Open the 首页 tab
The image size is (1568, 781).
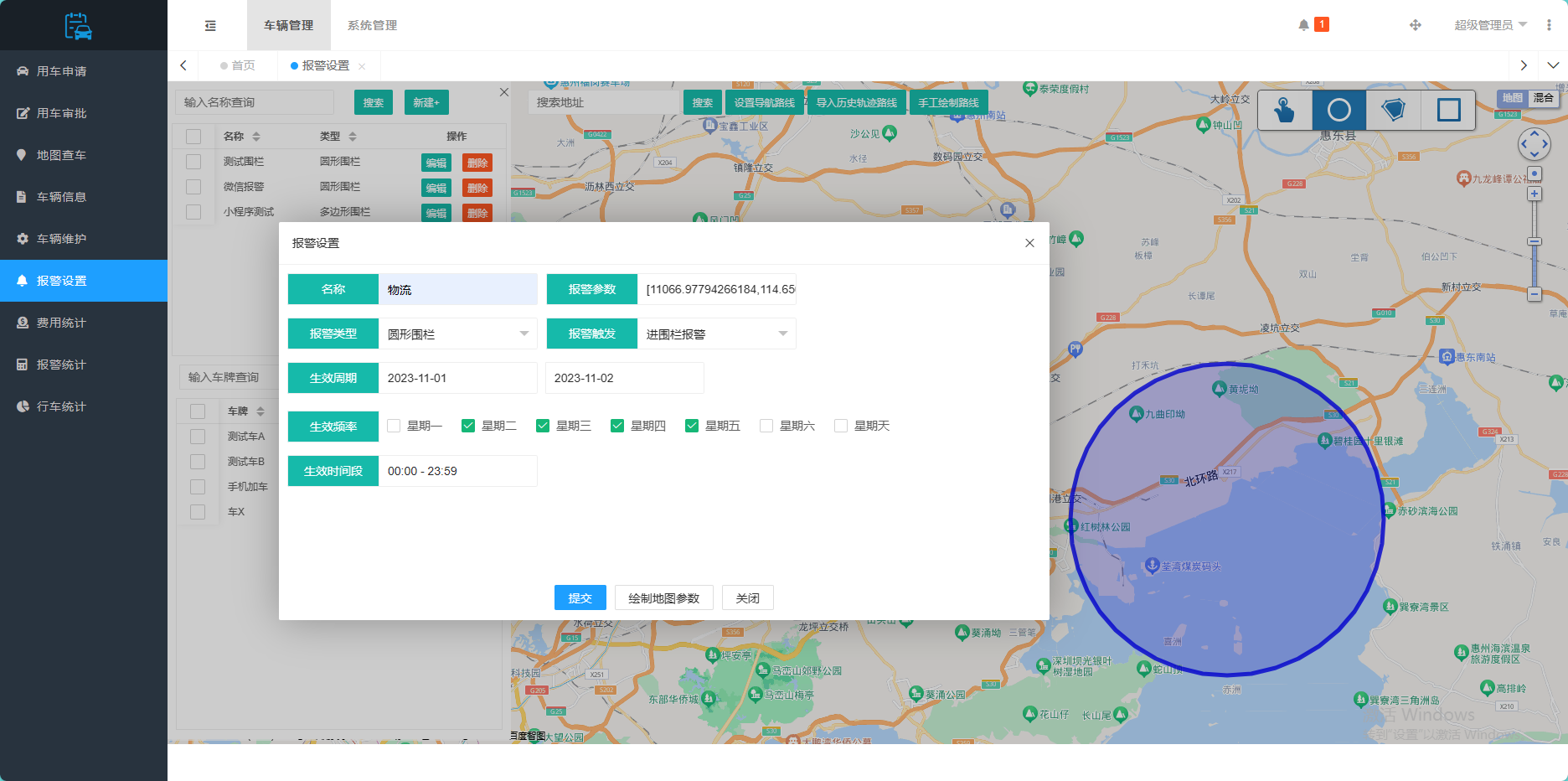pos(238,65)
